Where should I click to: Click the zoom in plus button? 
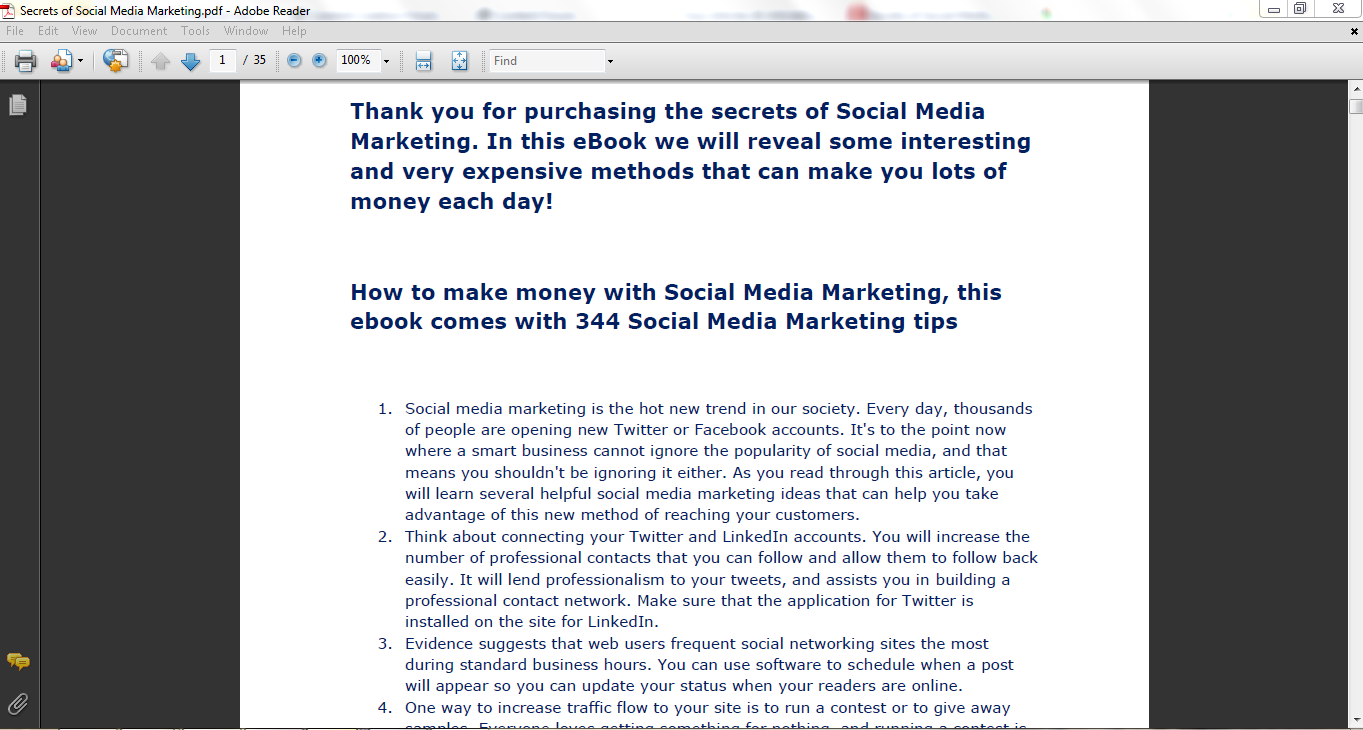coord(319,61)
